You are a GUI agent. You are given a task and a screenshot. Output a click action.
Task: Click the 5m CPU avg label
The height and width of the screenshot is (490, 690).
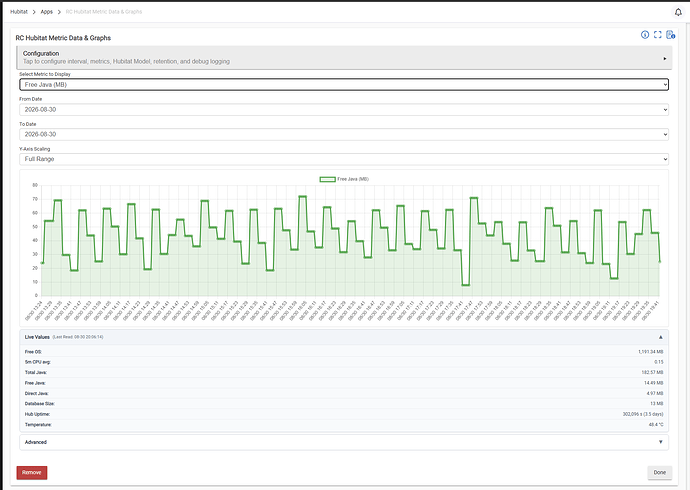pos(37,362)
